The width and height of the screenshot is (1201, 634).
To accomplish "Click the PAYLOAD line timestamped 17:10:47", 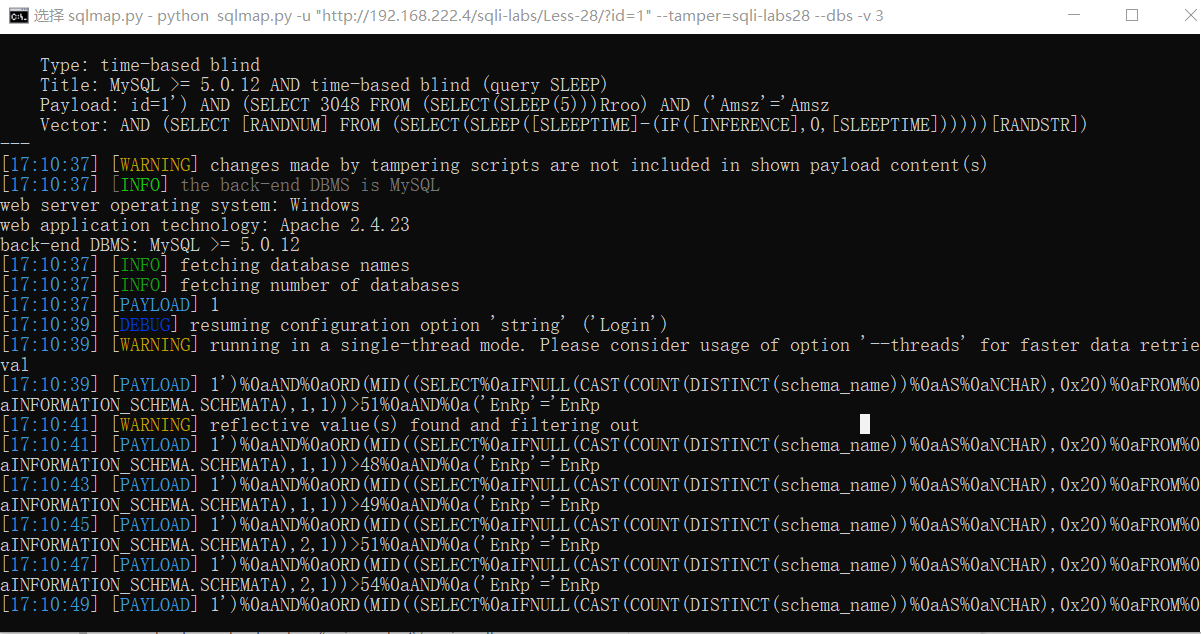I will click(x=600, y=565).
